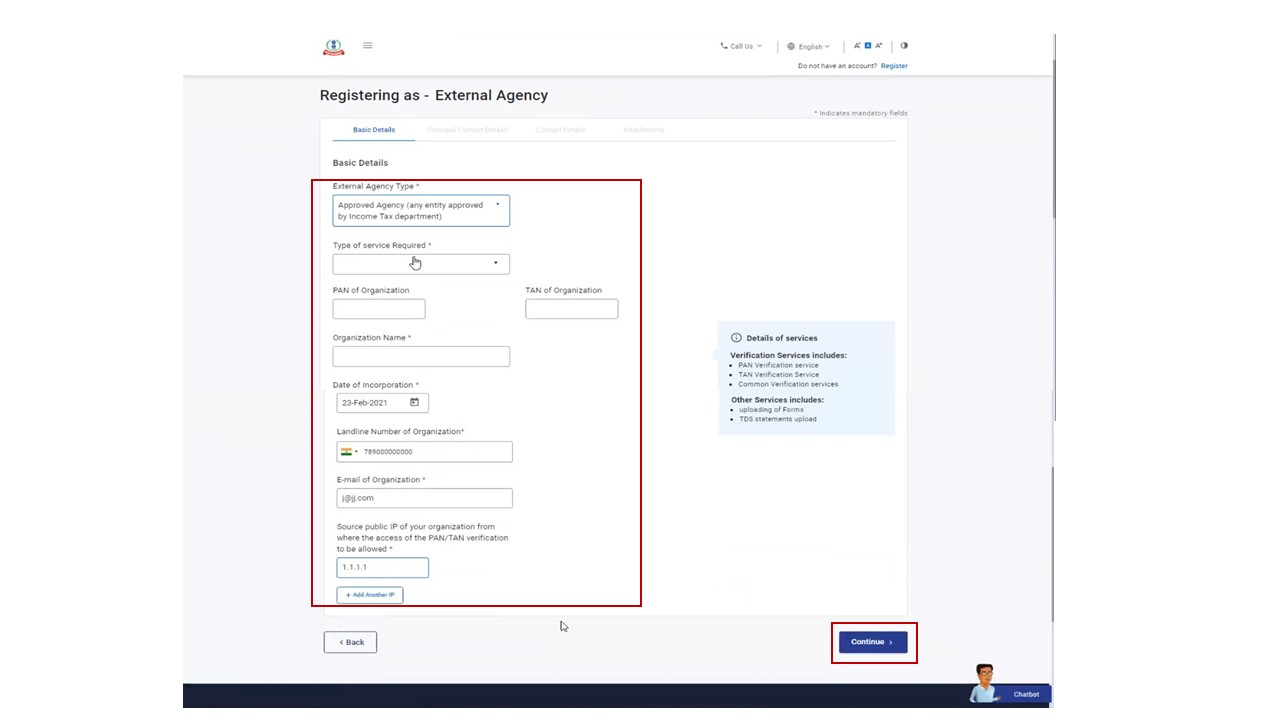
Task: Switch to the Basic Details tab
Action: (374, 130)
